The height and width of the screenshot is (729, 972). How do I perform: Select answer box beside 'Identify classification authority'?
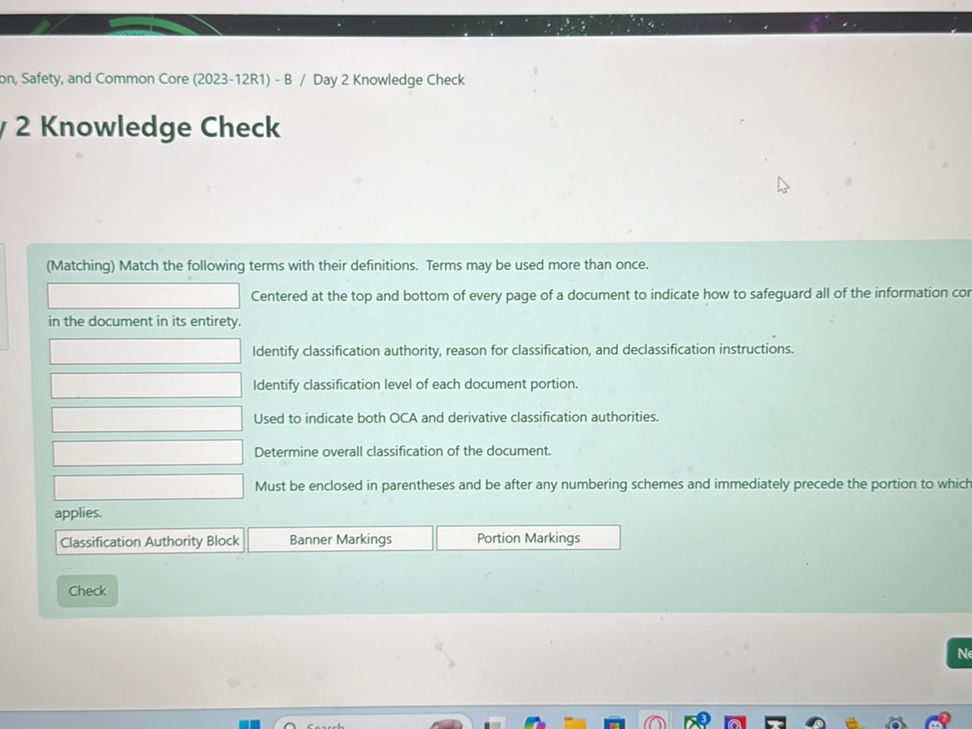tap(145, 351)
